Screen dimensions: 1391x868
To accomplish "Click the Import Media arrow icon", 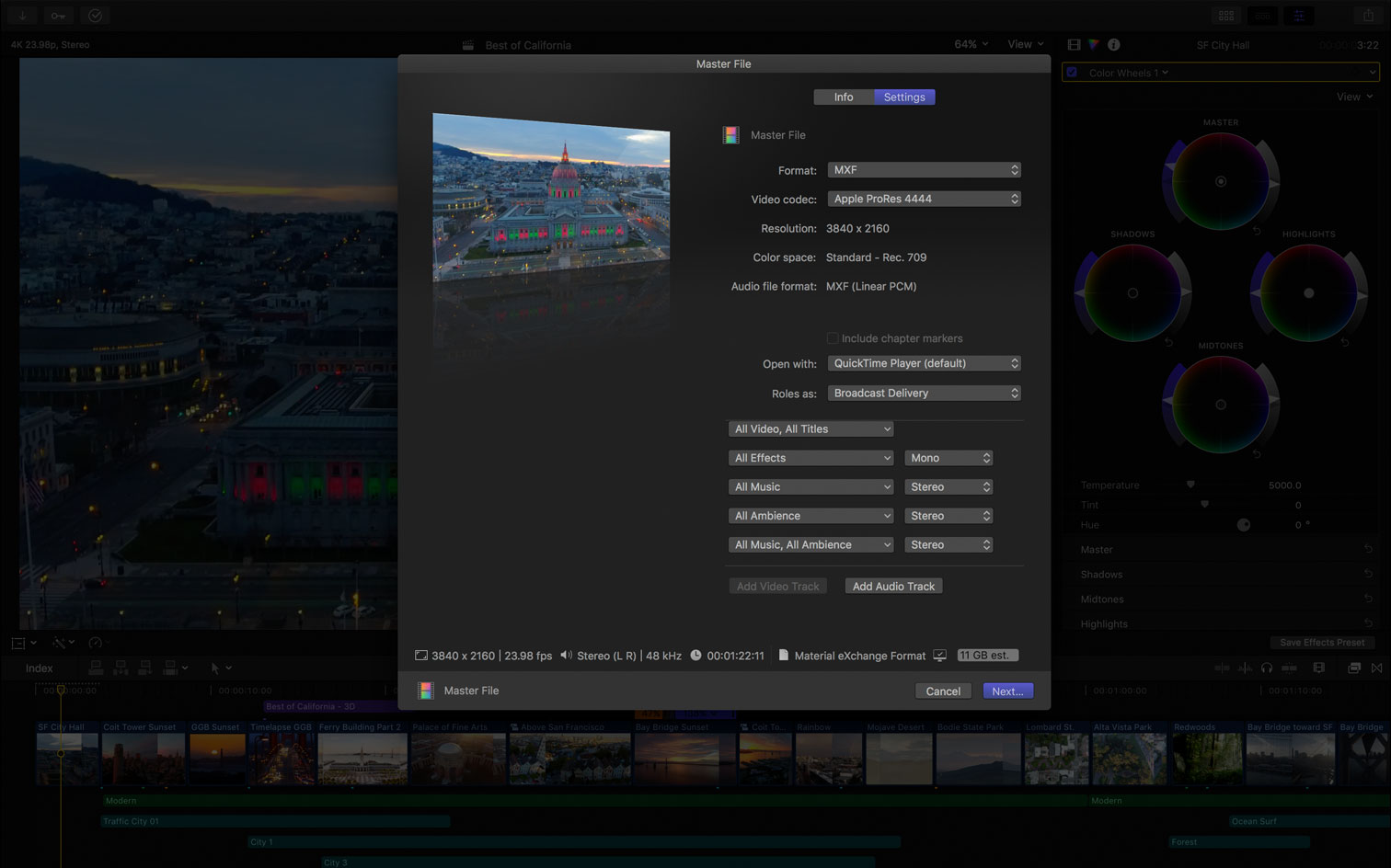I will pos(23,16).
